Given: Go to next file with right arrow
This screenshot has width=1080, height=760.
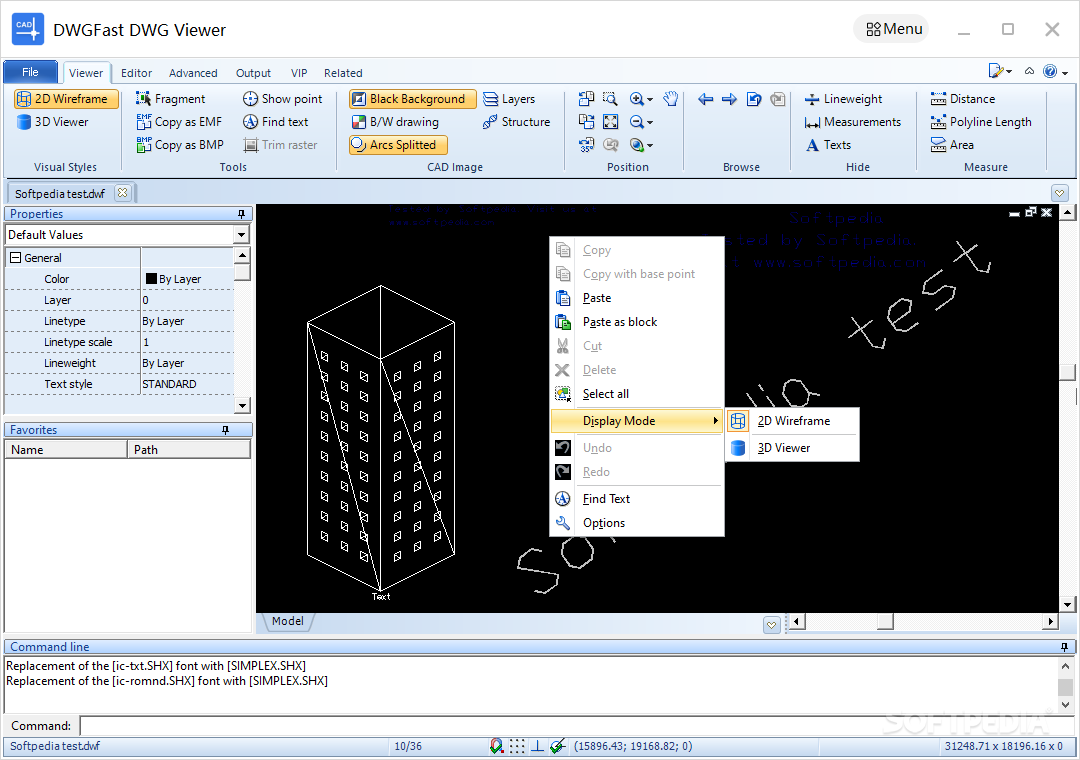Looking at the screenshot, I should tap(729, 99).
